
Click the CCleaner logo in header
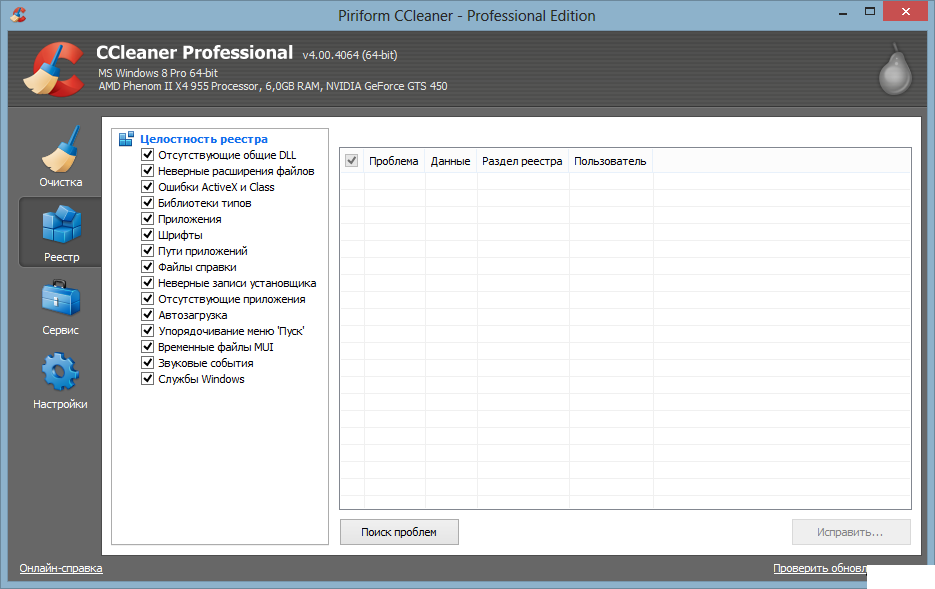coord(52,70)
